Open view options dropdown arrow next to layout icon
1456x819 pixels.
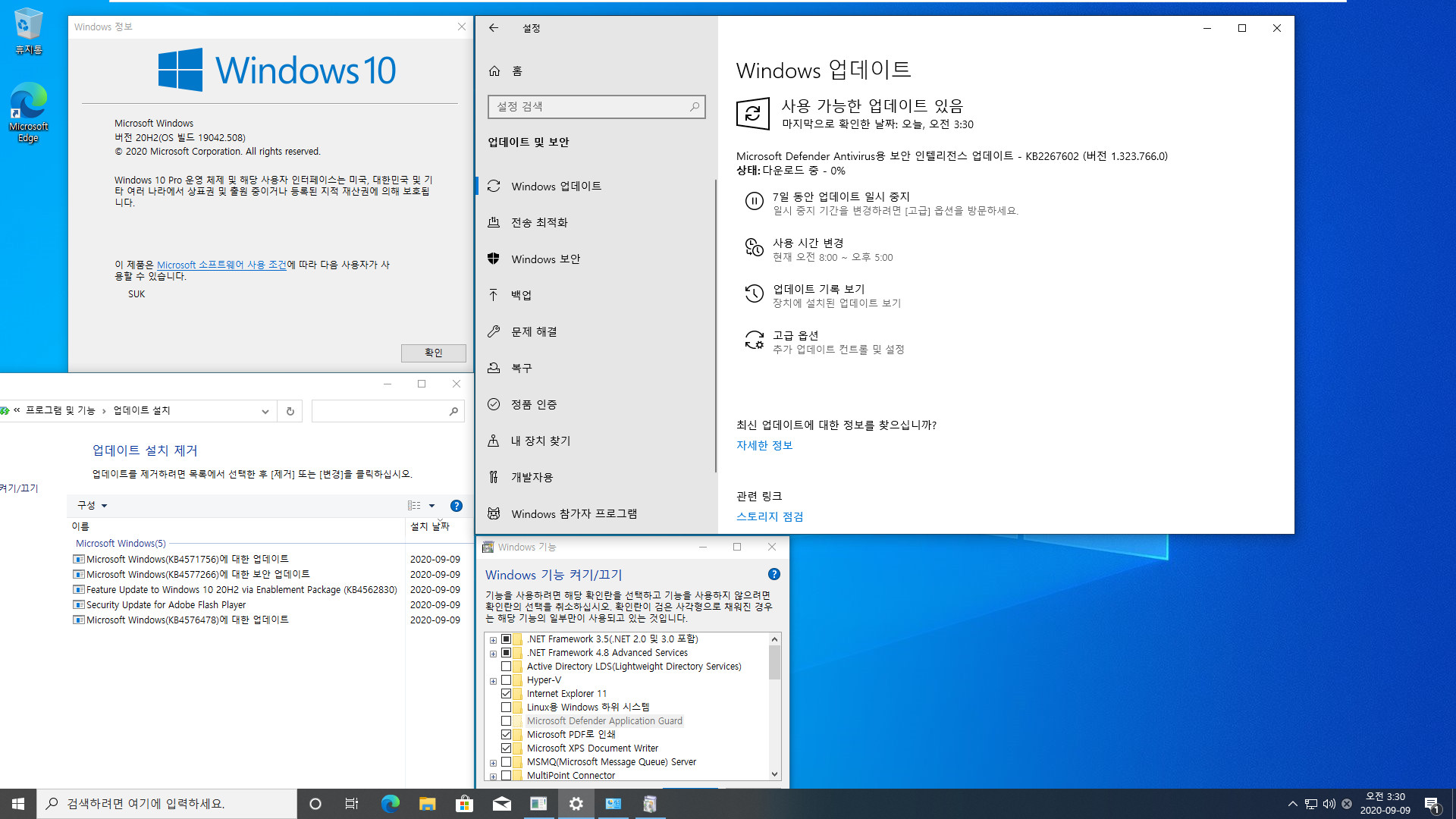pyautogui.click(x=431, y=506)
